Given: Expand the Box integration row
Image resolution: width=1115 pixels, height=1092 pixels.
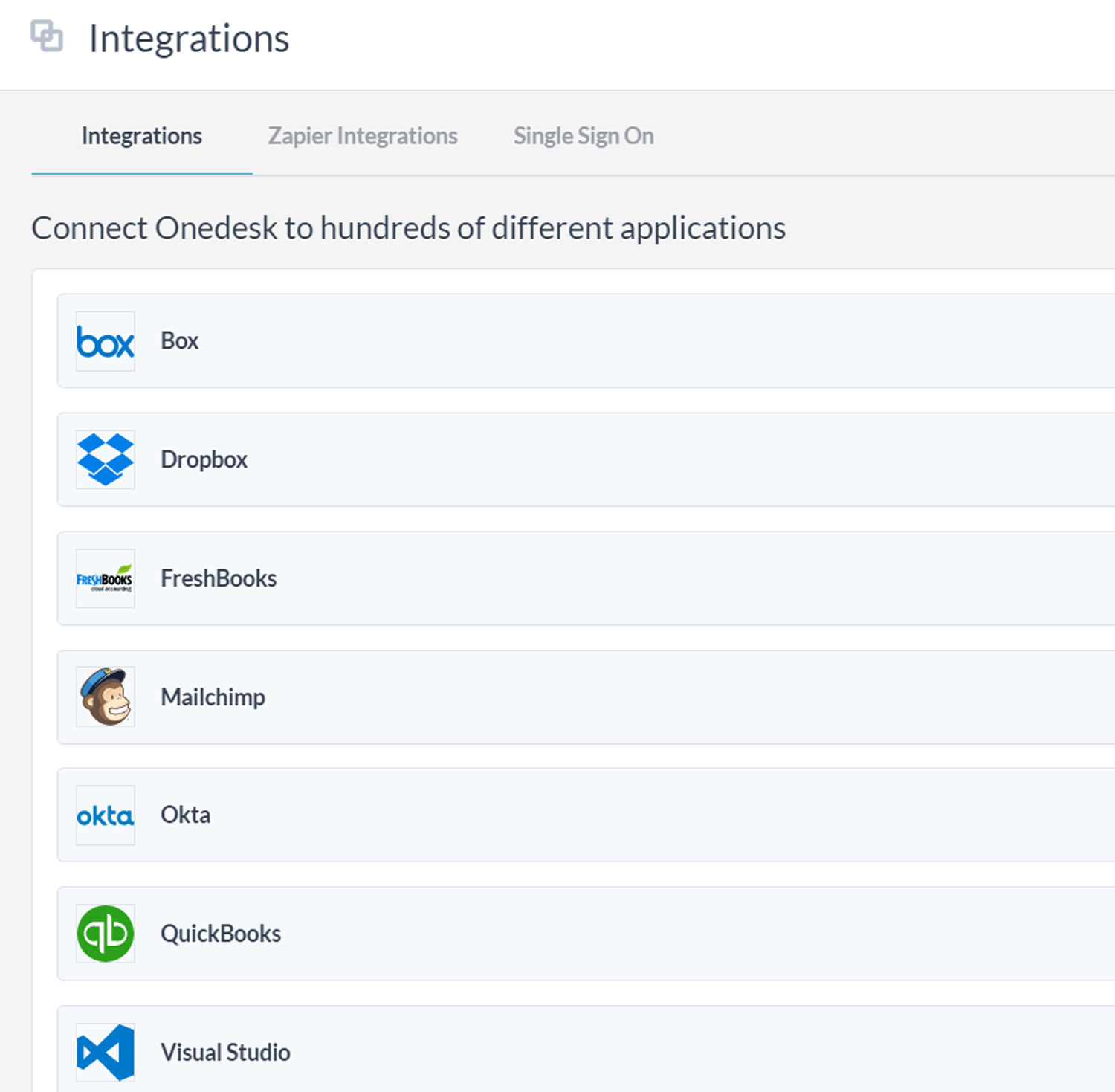Looking at the screenshot, I should 586,340.
